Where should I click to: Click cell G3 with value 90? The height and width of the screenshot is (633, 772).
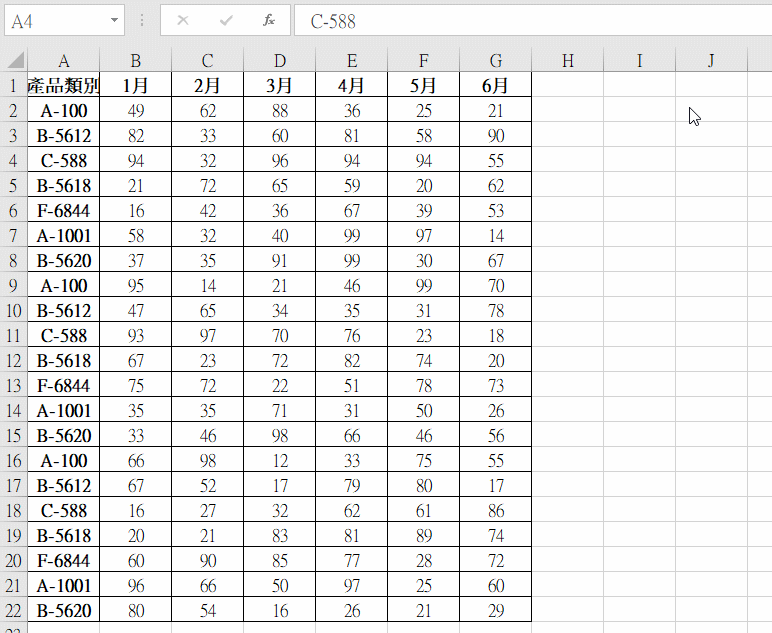[496, 135]
